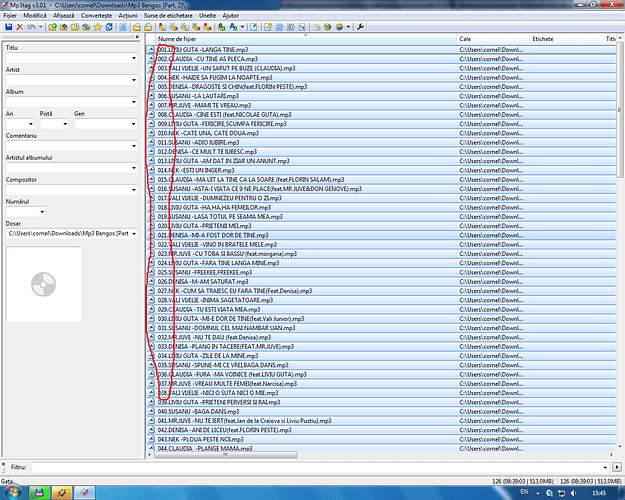Viewport: 625px width, 500px height.
Task: Expand the An (year) dropdown
Action: click(x=31, y=124)
